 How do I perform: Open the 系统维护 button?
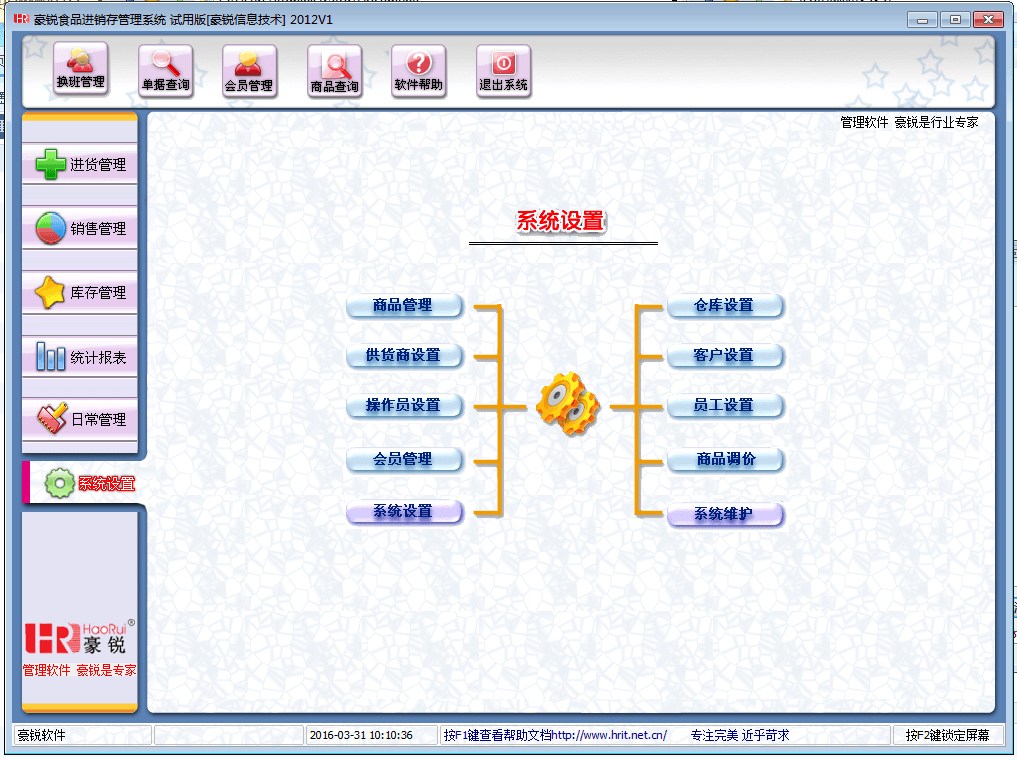724,515
